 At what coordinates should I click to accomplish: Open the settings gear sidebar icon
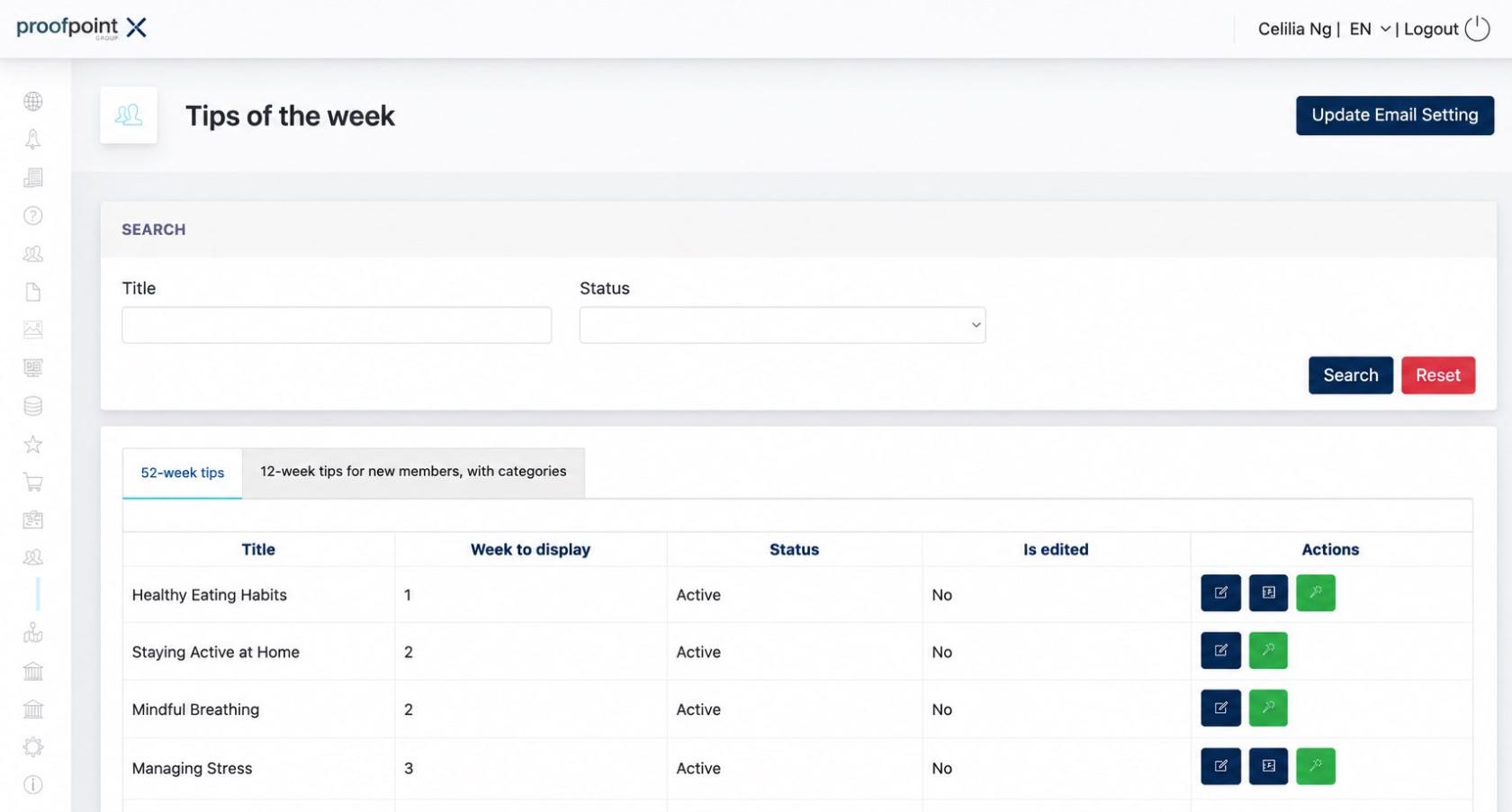coord(33,747)
